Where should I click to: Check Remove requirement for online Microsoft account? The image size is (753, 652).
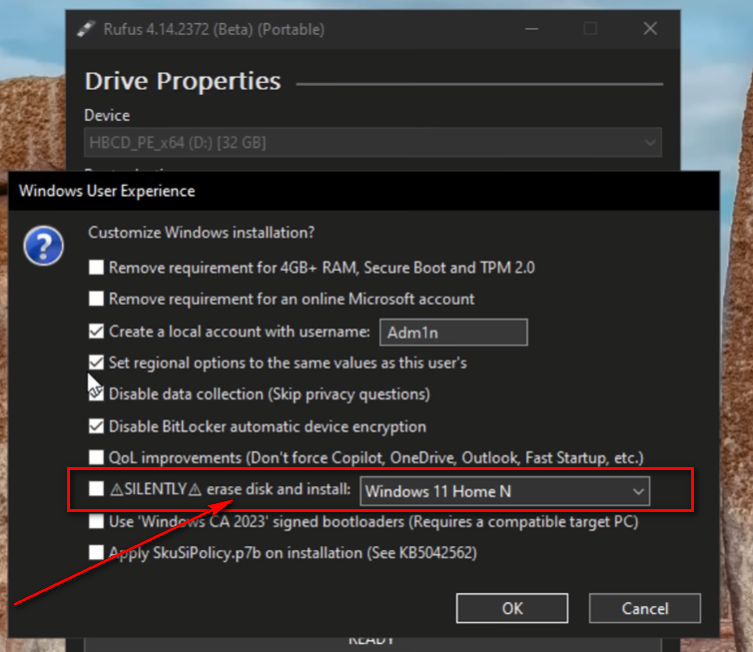(96, 299)
